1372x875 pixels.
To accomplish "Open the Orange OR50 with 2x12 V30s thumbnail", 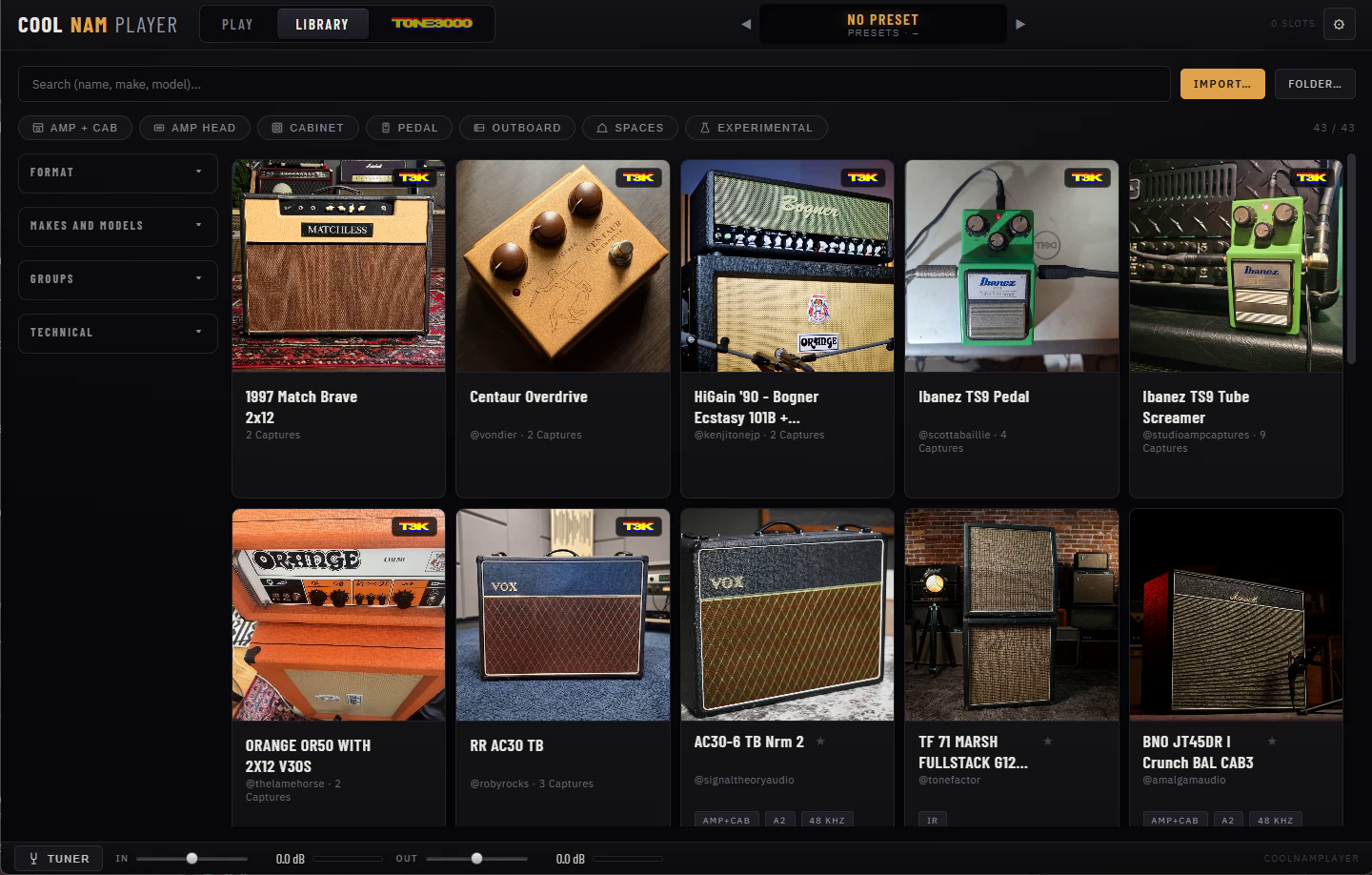I will click(x=338, y=615).
